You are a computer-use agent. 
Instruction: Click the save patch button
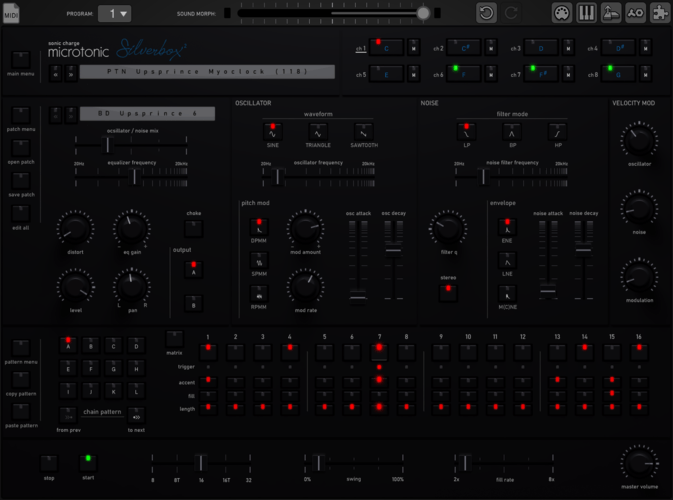point(21,181)
